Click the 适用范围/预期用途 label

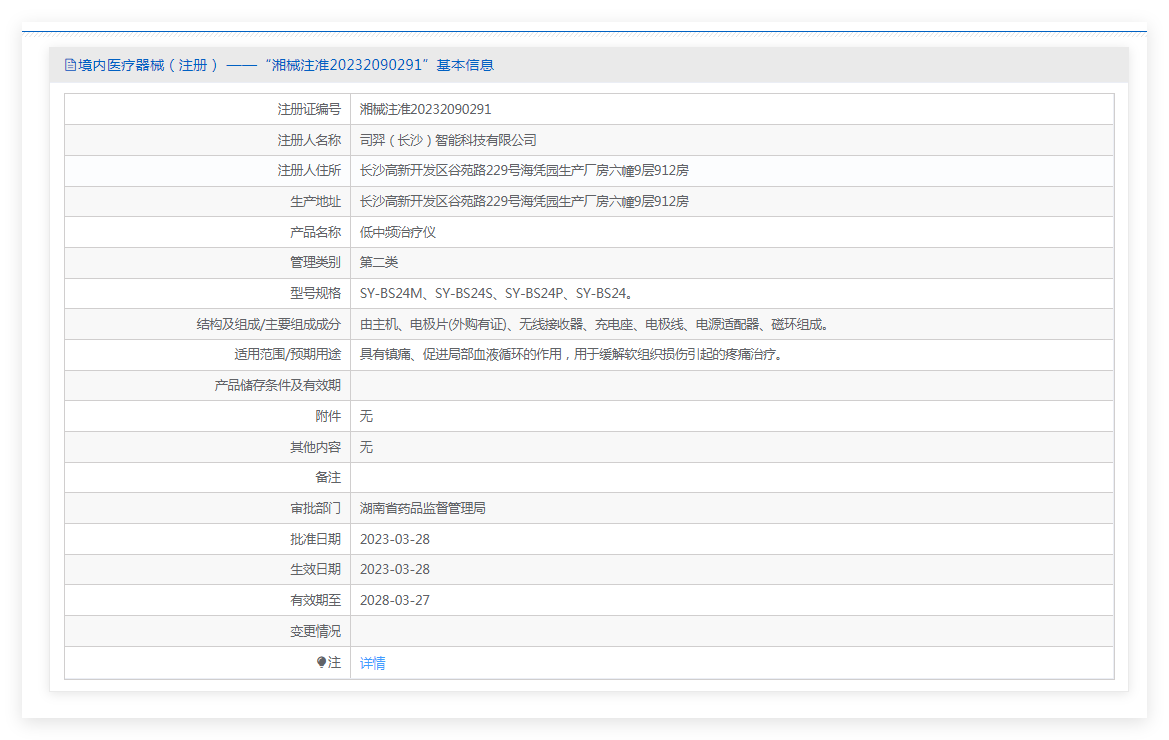[x=287, y=355]
